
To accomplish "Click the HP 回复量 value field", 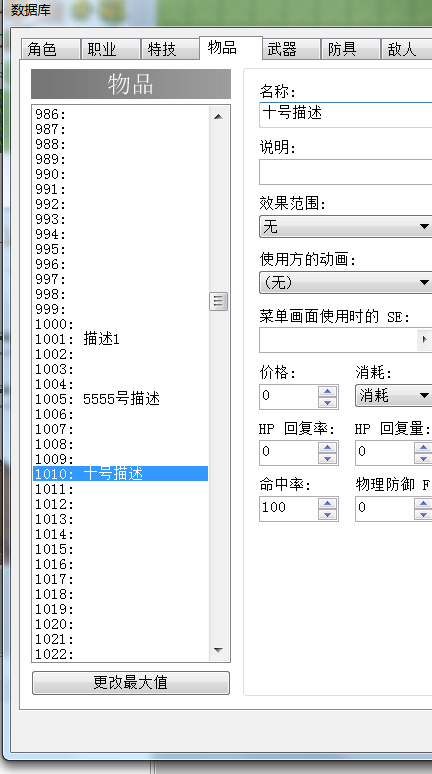I will pos(385,453).
